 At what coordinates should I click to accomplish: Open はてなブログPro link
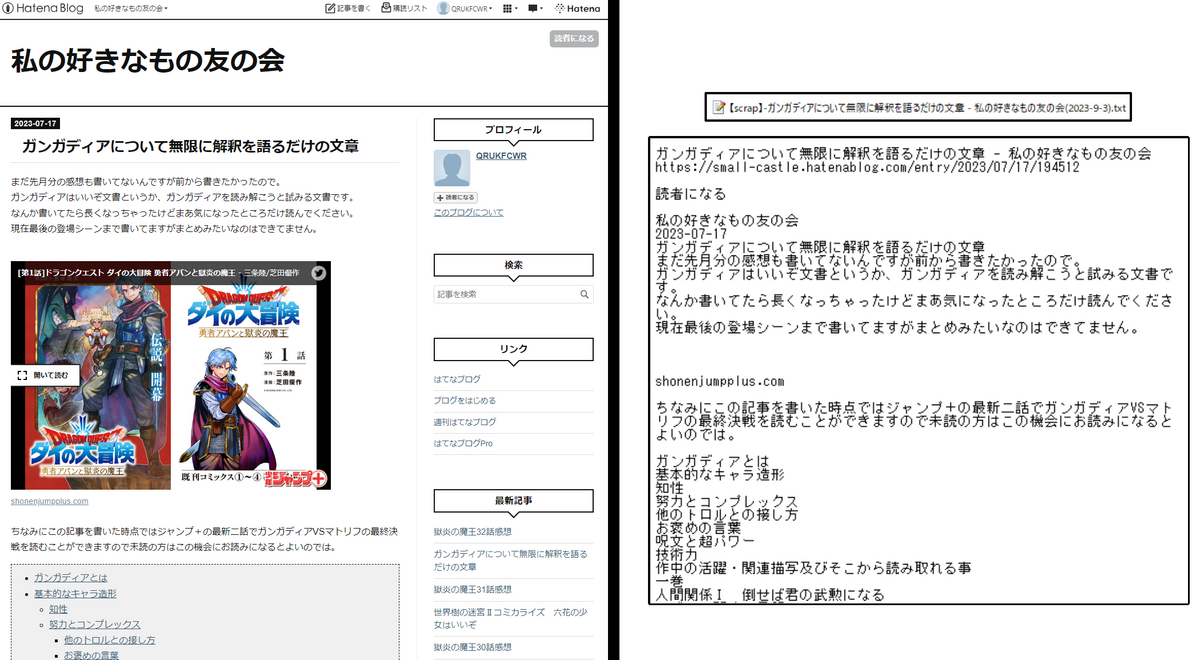[x=463, y=443]
